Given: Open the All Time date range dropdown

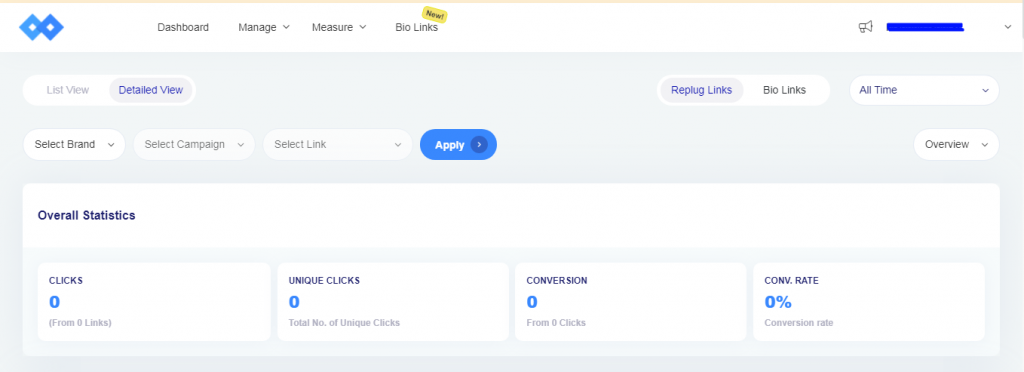Looking at the screenshot, I should point(924,90).
